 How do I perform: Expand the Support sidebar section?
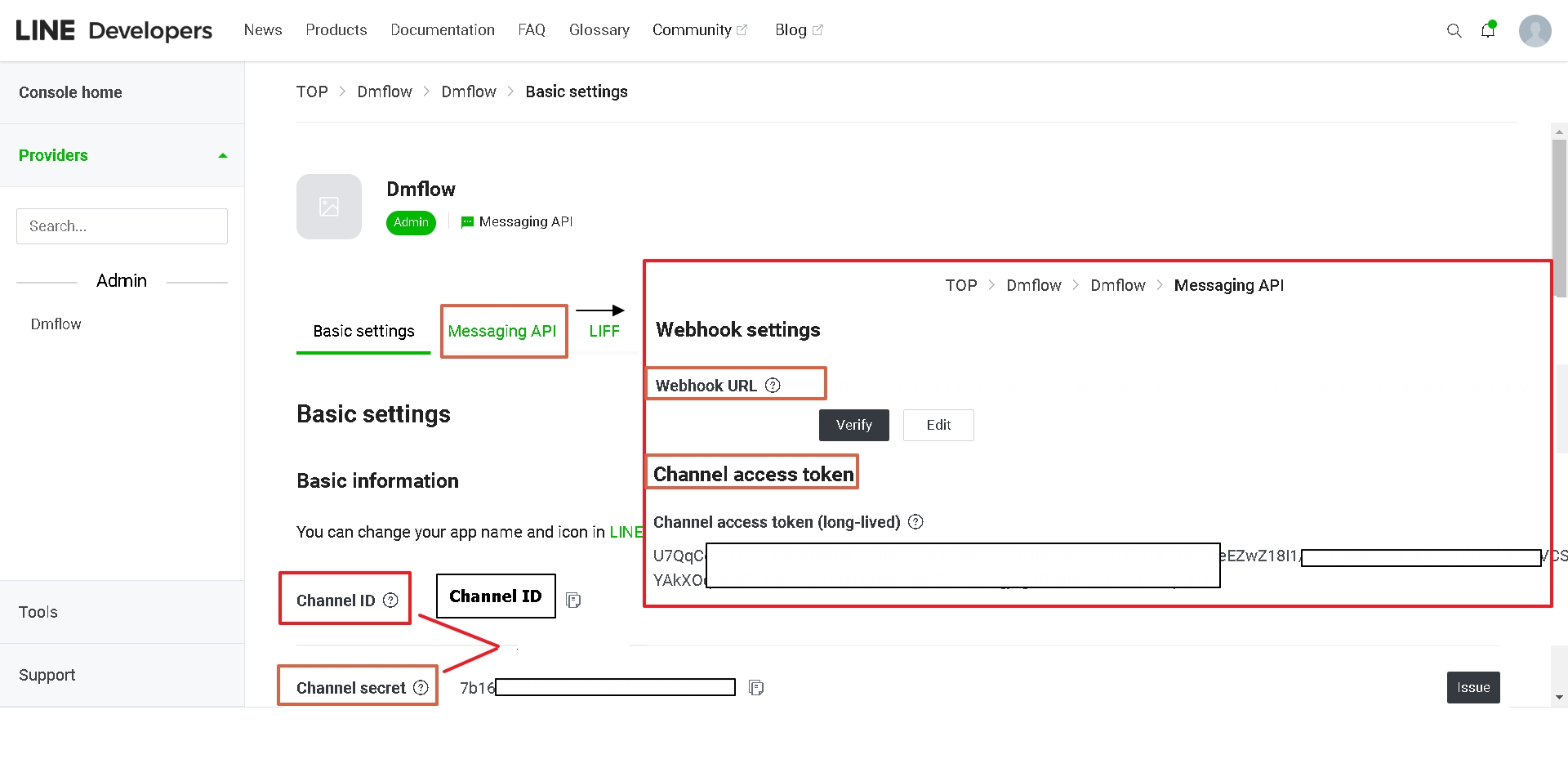click(47, 675)
